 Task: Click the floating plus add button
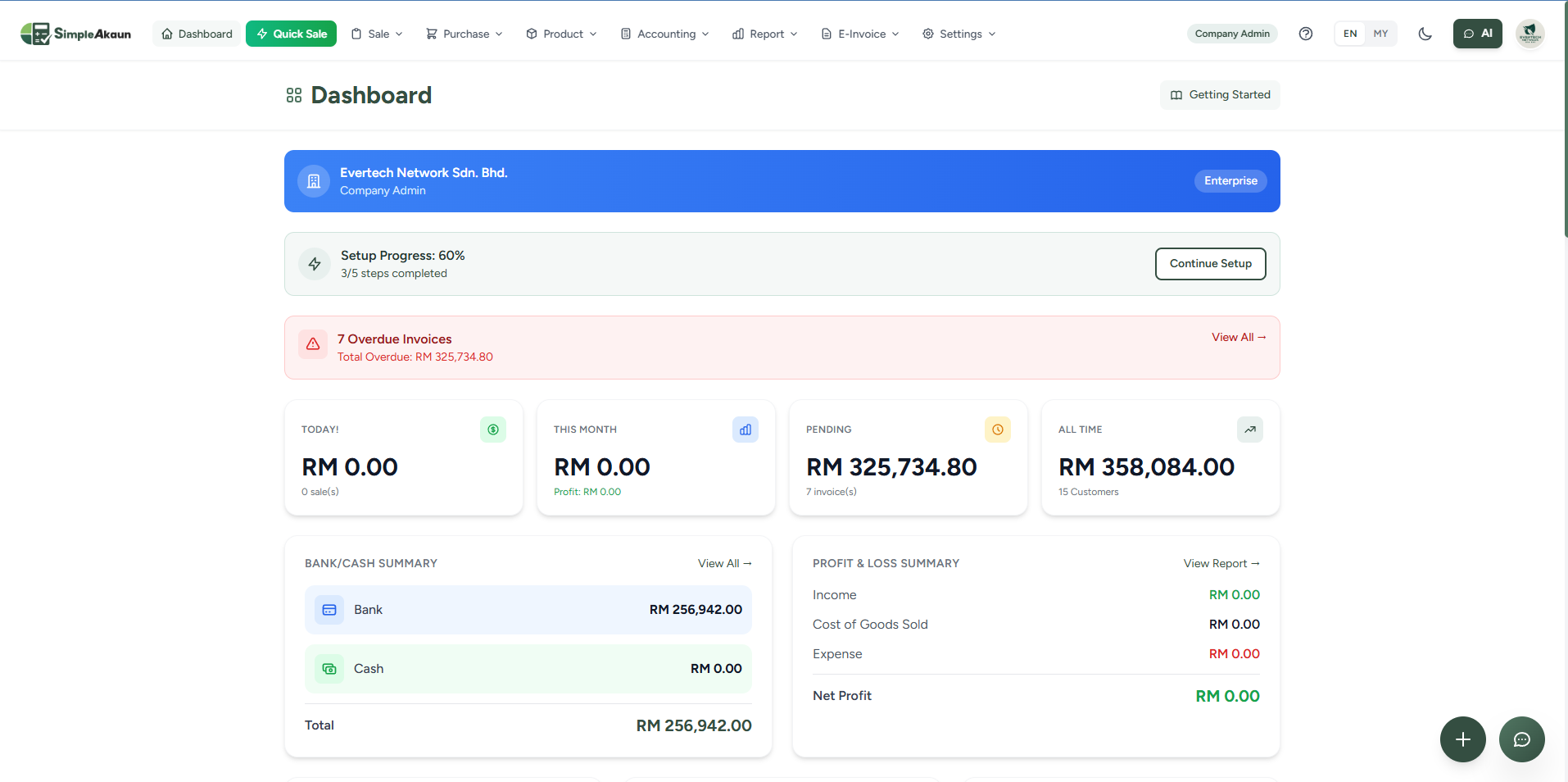pos(1462,739)
